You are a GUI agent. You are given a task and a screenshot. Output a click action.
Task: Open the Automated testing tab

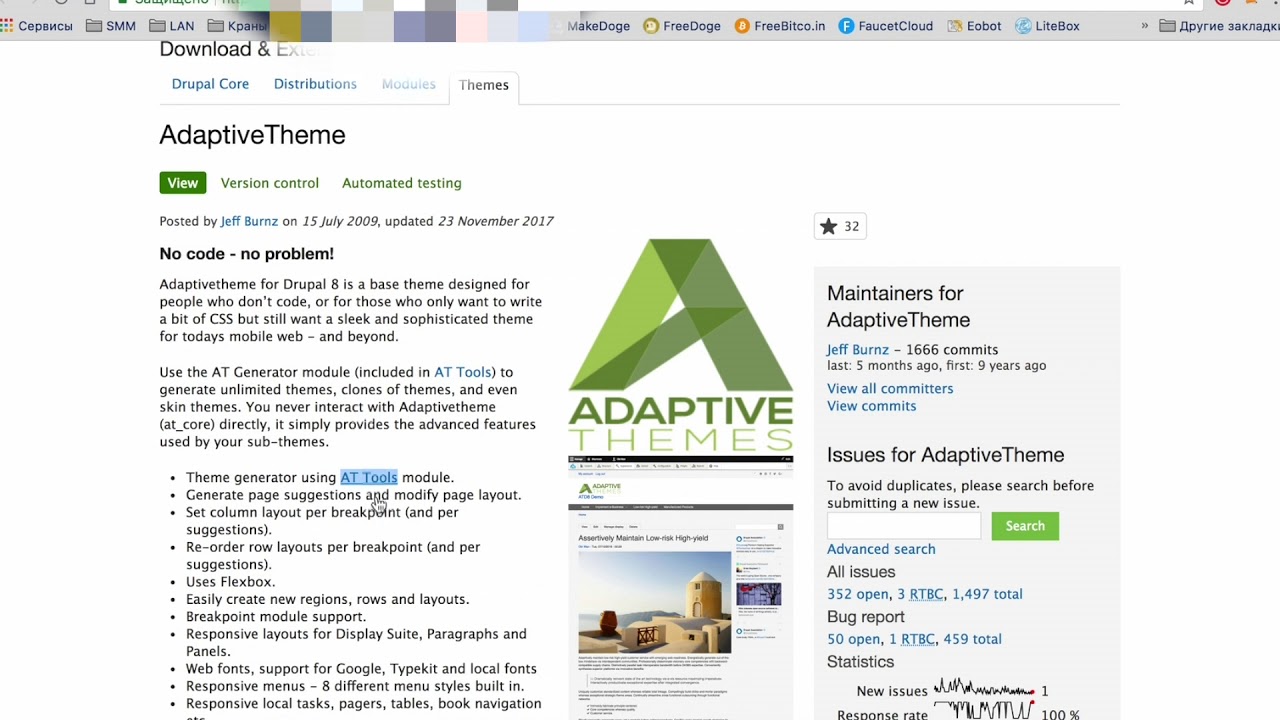click(402, 183)
